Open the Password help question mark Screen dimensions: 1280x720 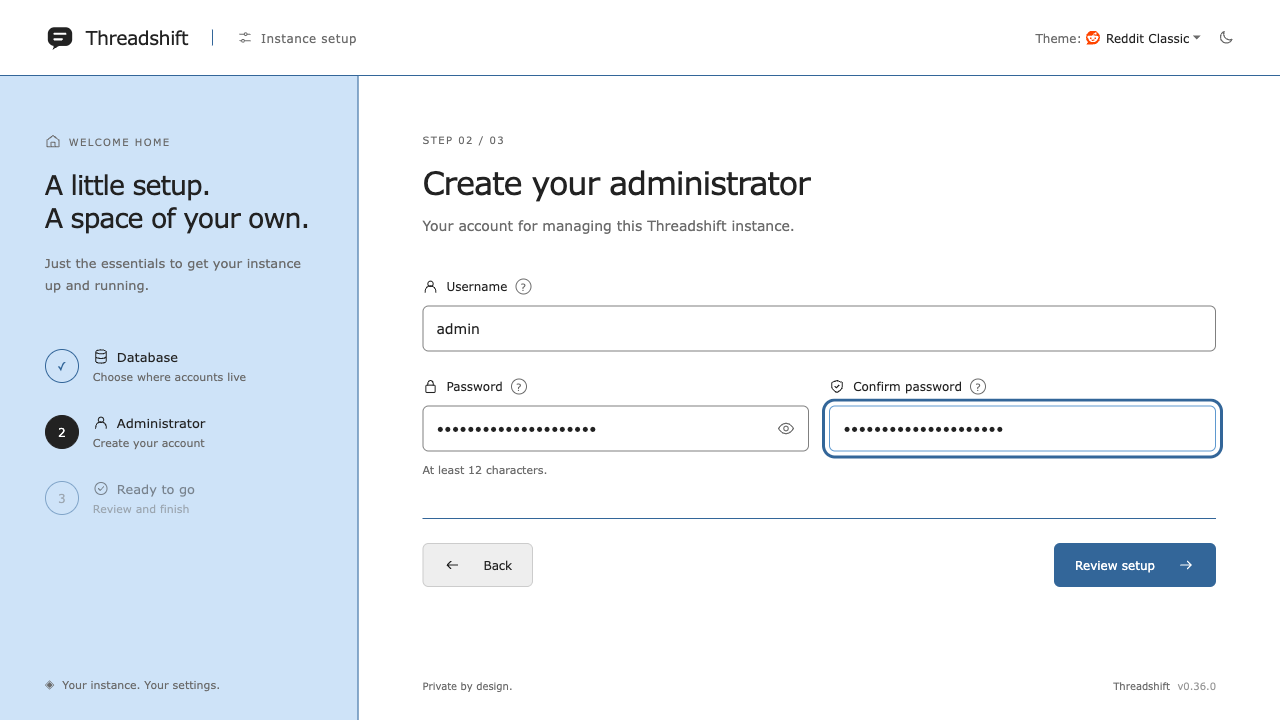click(519, 386)
